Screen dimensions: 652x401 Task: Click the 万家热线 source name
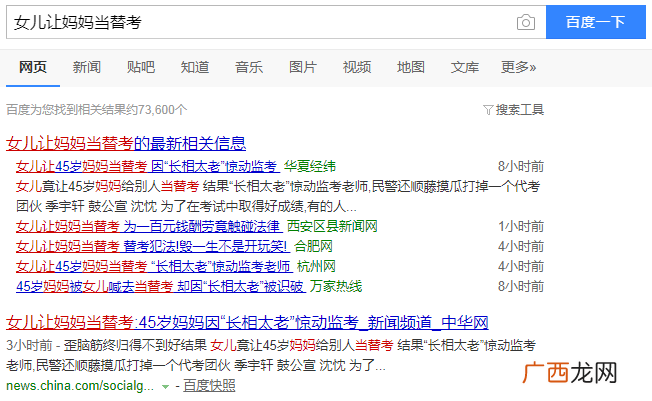coord(336,286)
